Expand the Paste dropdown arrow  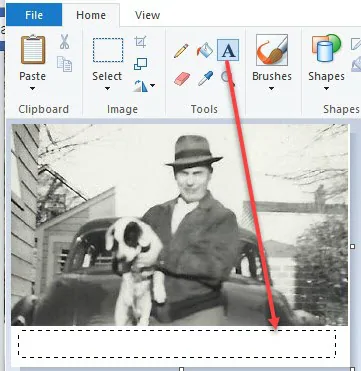click(x=32, y=89)
